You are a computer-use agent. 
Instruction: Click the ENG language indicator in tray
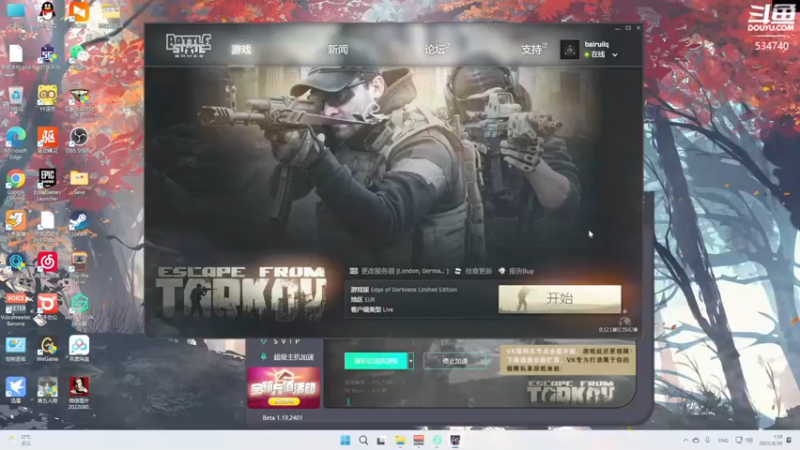coord(723,440)
